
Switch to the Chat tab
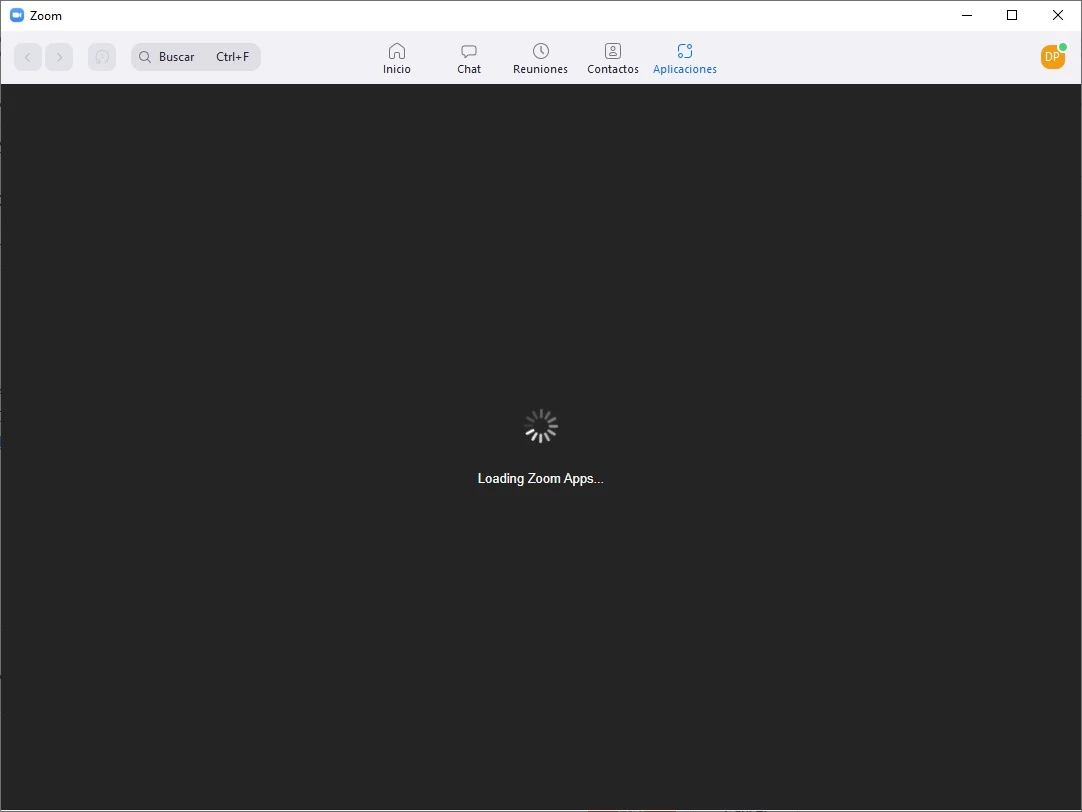click(x=469, y=59)
